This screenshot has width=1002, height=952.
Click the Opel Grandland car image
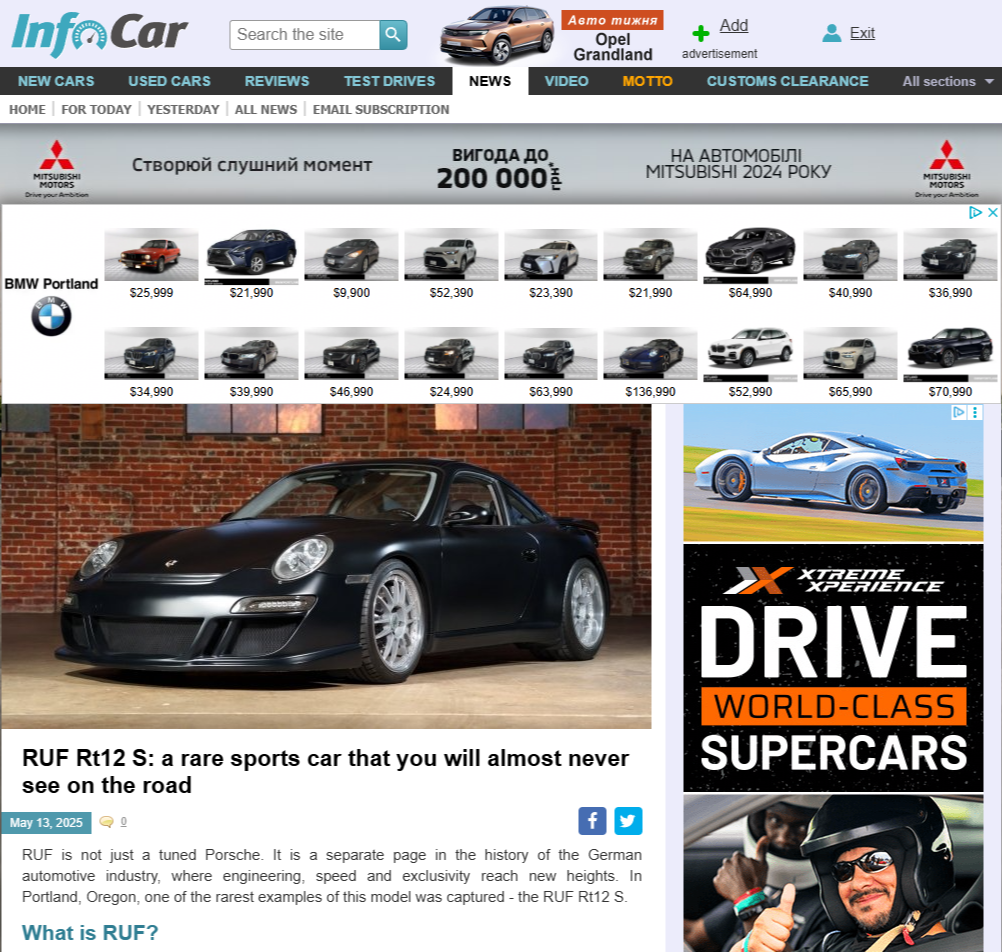click(x=497, y=35)
